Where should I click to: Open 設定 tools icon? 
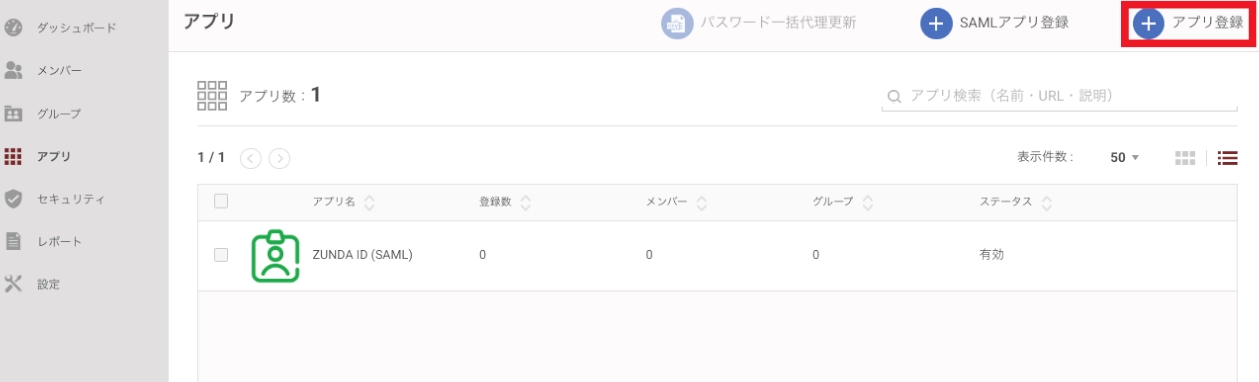tap(14, 283)
